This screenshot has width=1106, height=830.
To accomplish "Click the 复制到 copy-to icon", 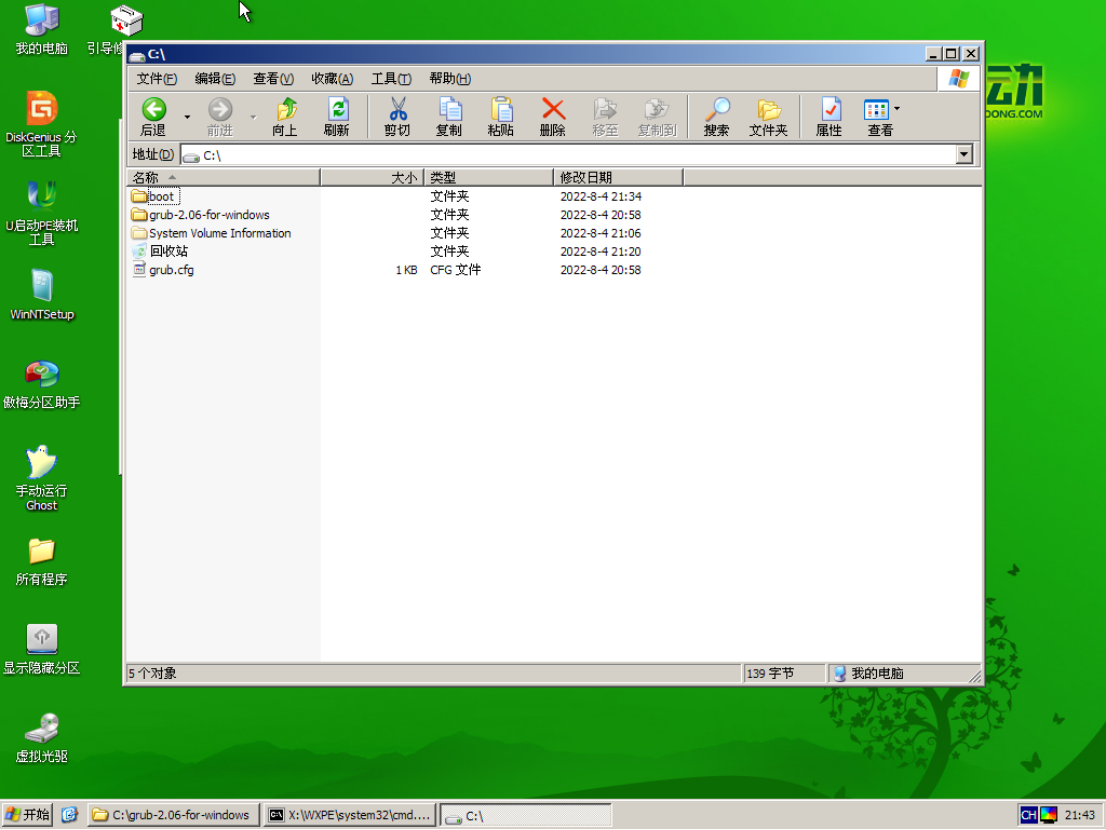I will (x=657, y=109).
